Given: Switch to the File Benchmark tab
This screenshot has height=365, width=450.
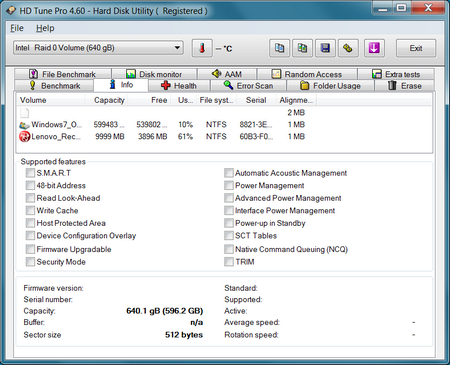Looking at the screenshot, I should pyautogui.click(x=63, y=74).
